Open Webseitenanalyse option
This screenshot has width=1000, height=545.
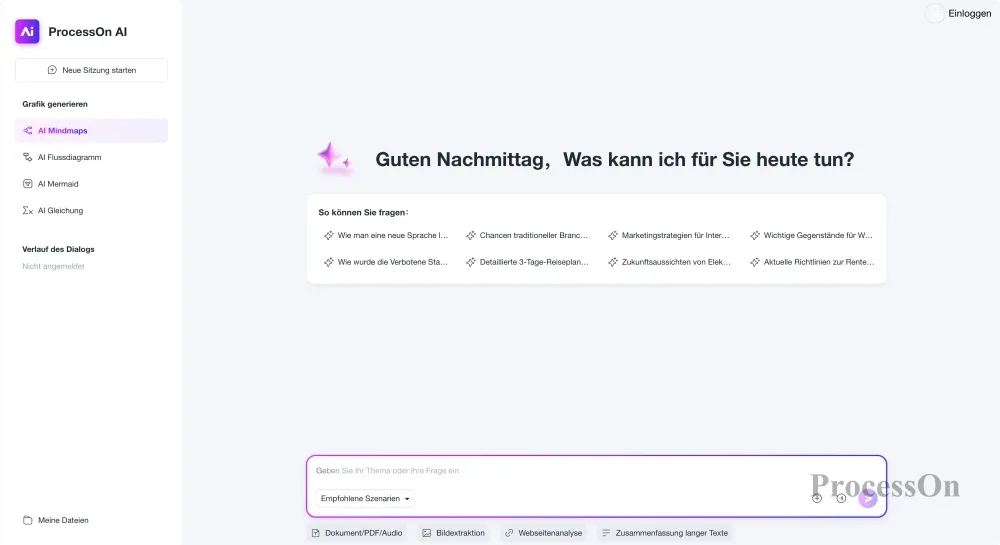543,533
